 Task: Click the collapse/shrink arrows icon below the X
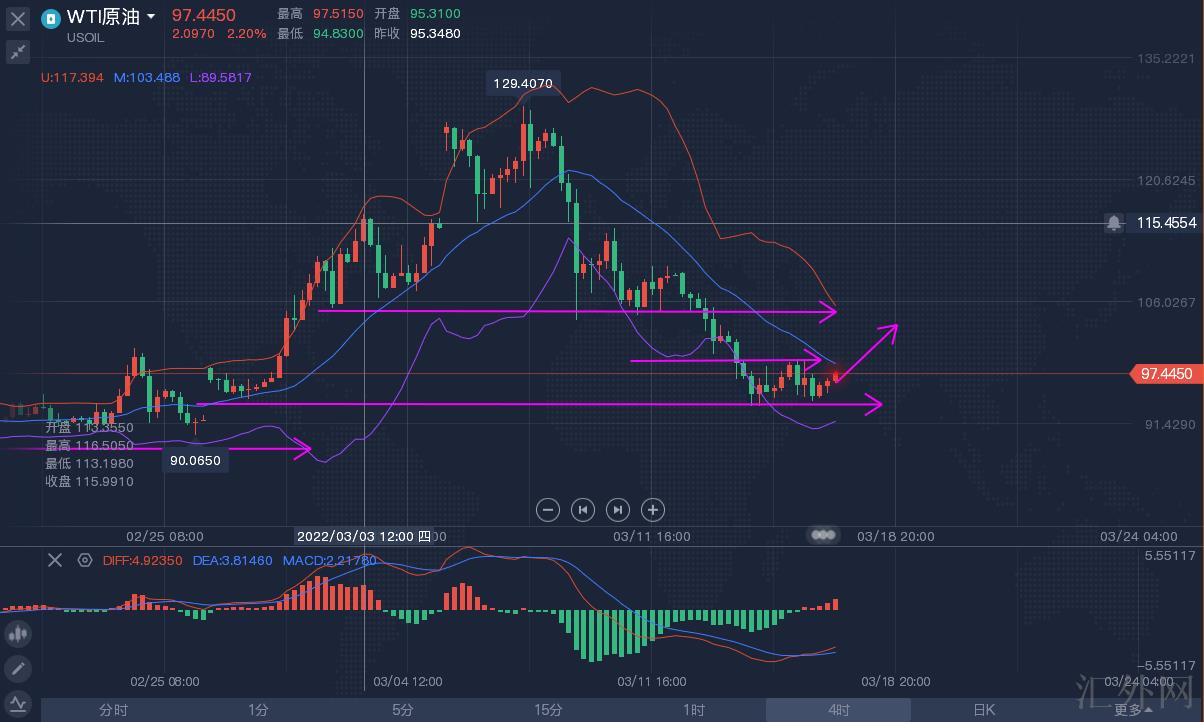point(18,52)
